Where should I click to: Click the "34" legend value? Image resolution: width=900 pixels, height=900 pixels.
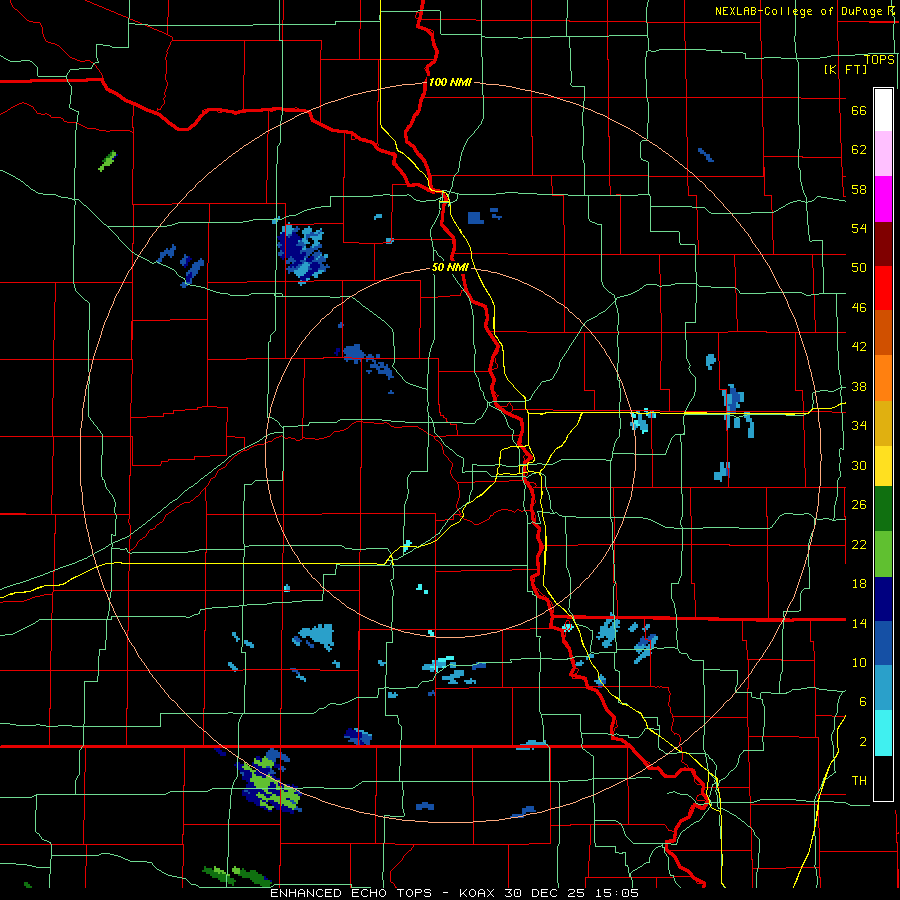point(859,426)
